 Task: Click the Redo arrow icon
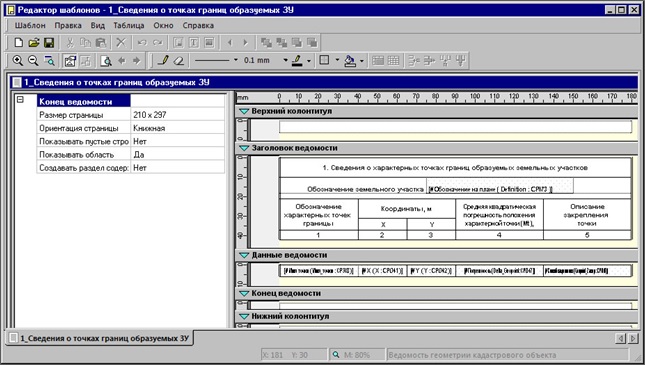click(x=158, y=42)
